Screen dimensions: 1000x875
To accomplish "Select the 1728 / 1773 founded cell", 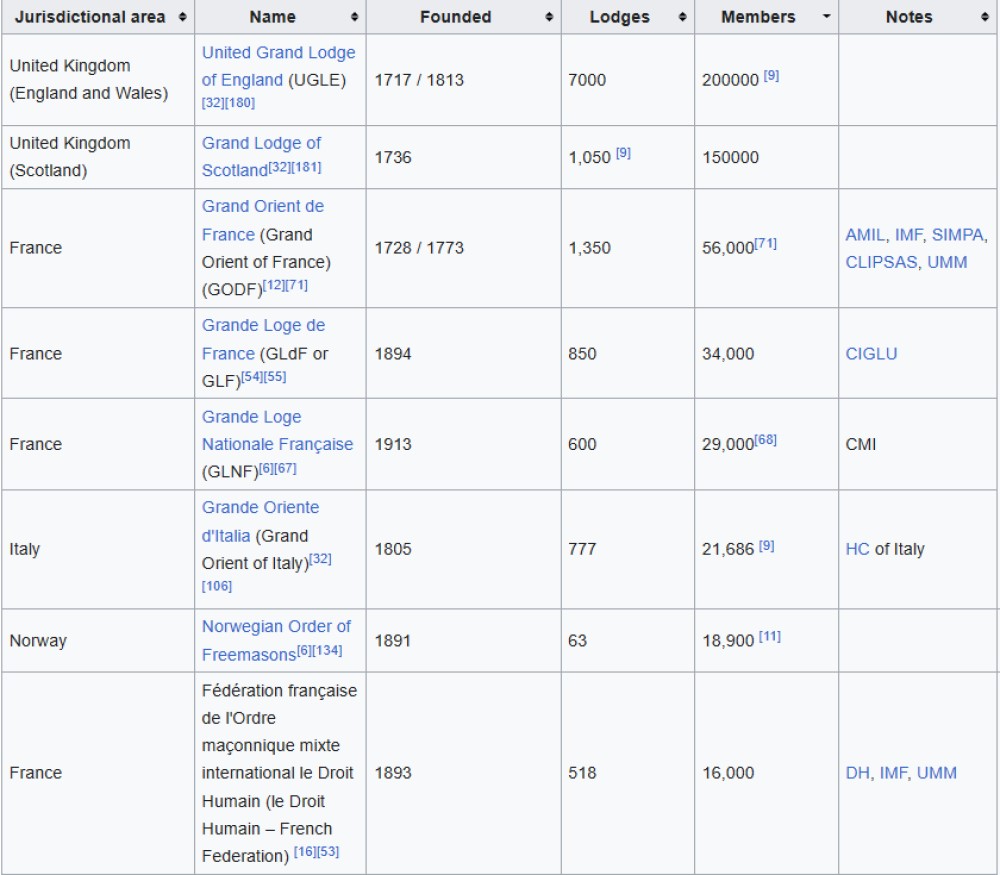I will 464,248.
